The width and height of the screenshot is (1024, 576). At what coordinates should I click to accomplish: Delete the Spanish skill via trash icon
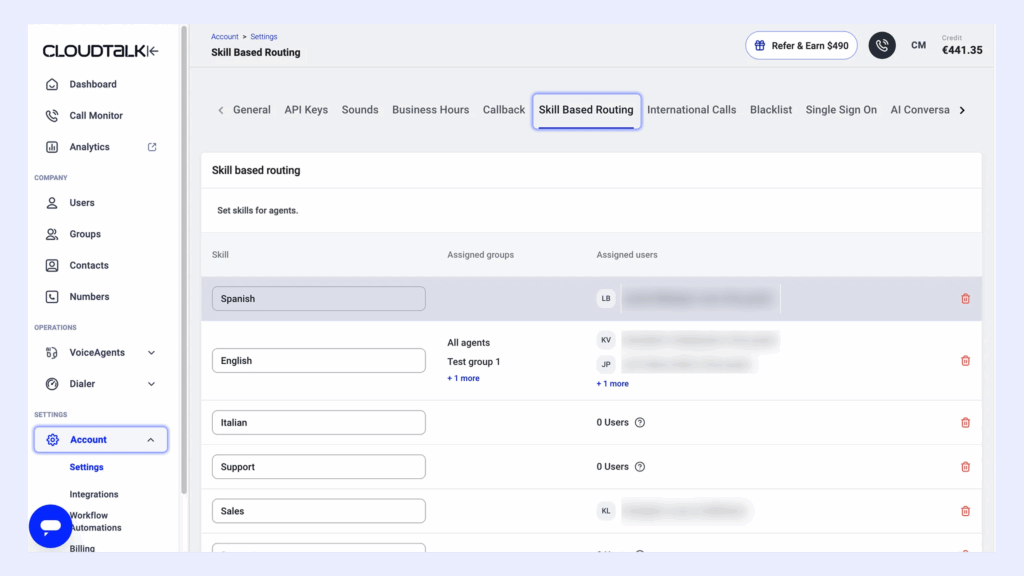tap(965, 298)
